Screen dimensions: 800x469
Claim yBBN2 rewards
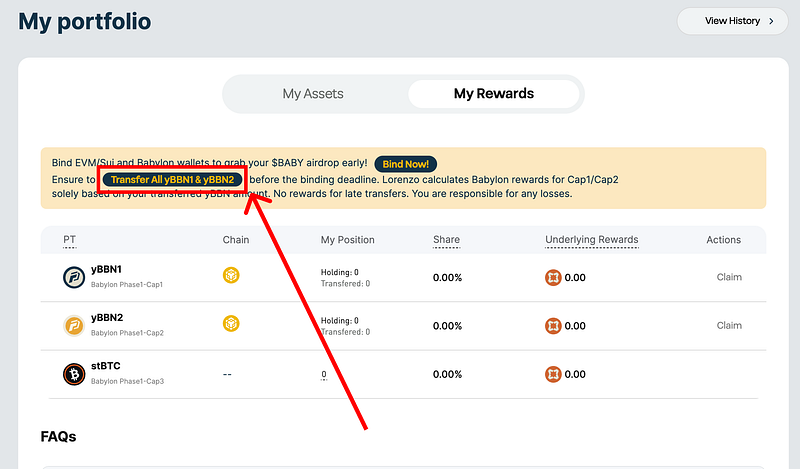click(x=729, y=325)
